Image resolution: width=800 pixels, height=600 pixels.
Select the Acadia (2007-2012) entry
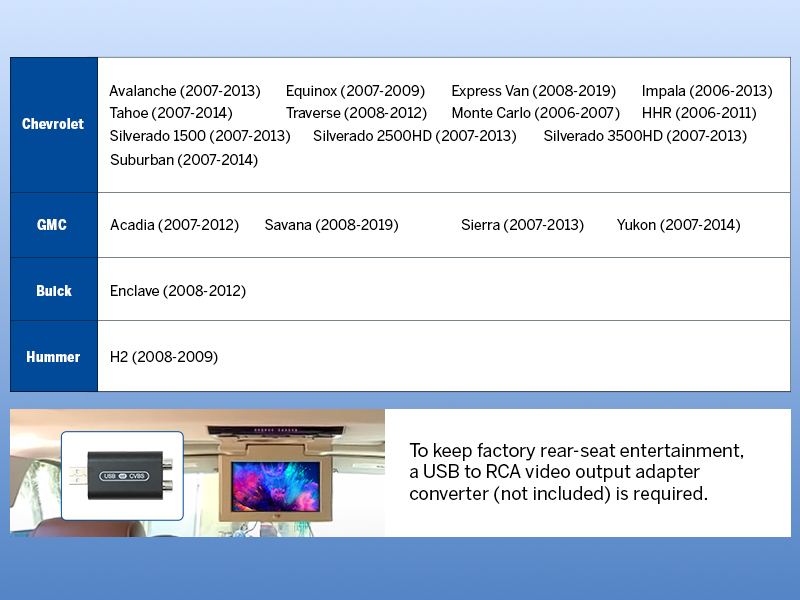point(174,225)
